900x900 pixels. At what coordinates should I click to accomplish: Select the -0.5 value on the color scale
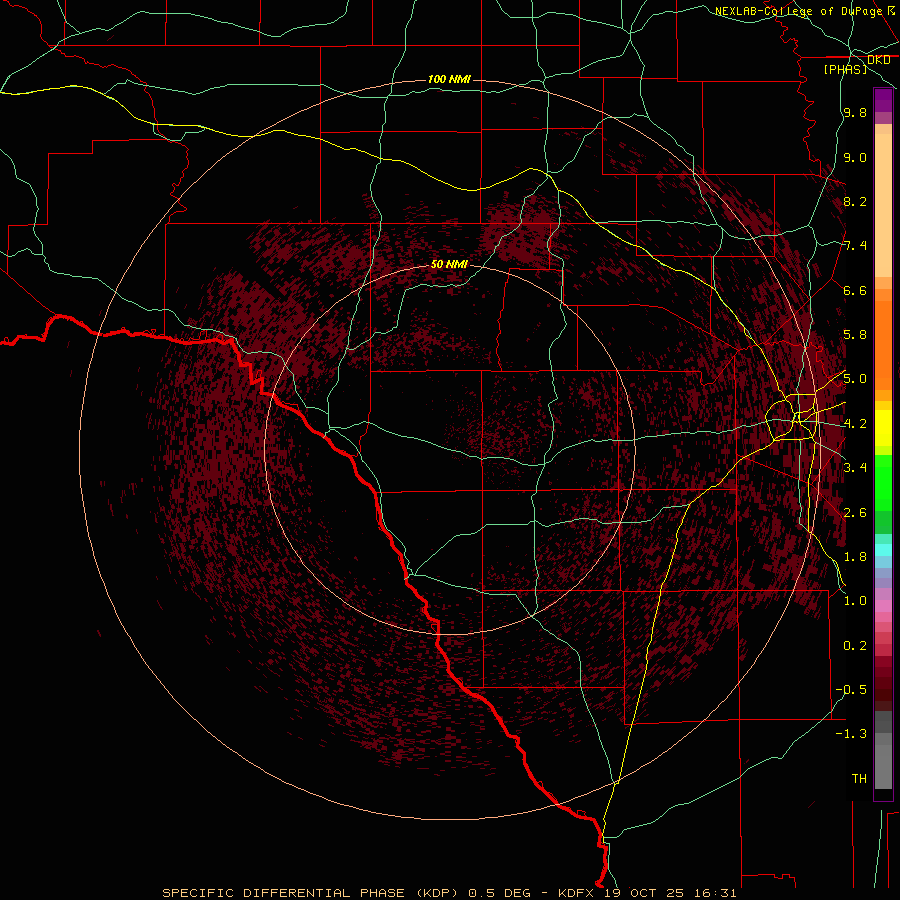851,690
